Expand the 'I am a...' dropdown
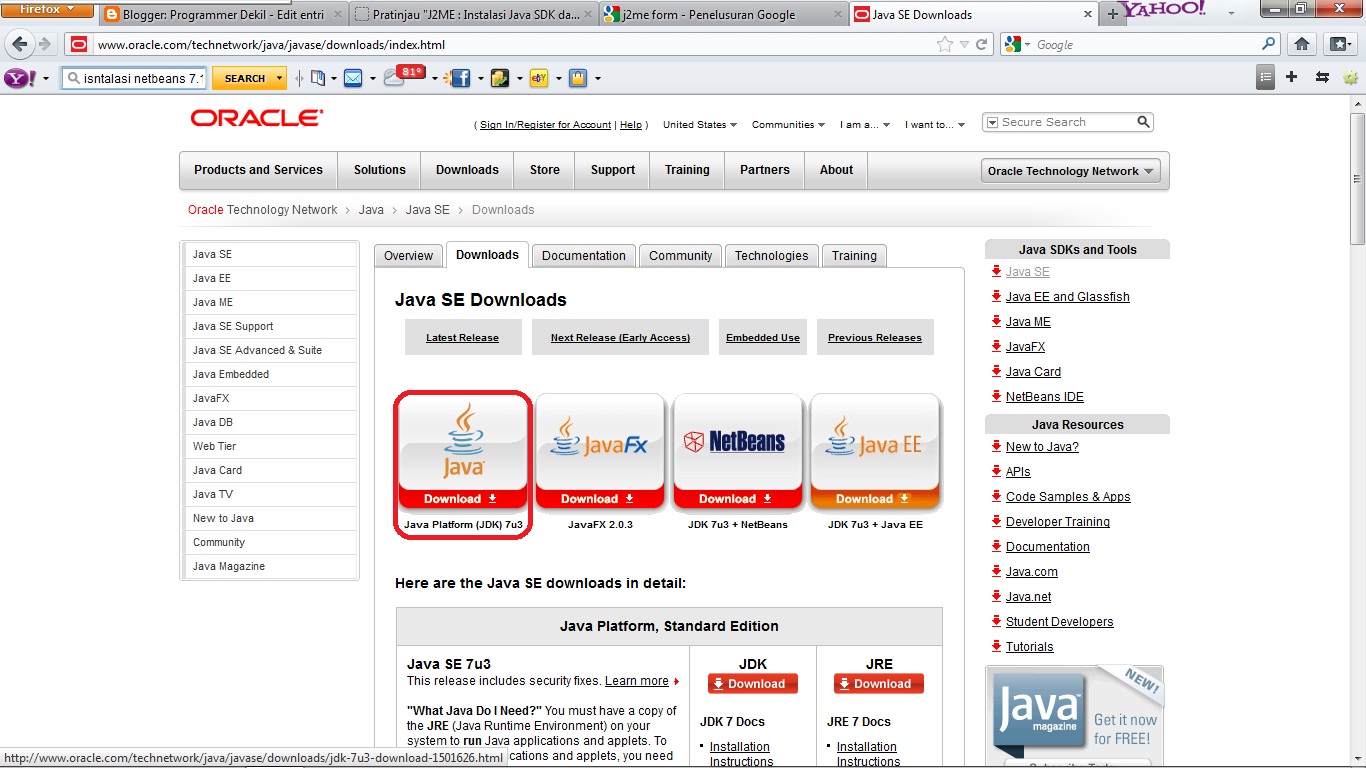Viewport: 1366px width, 768px height. (865, 125)
